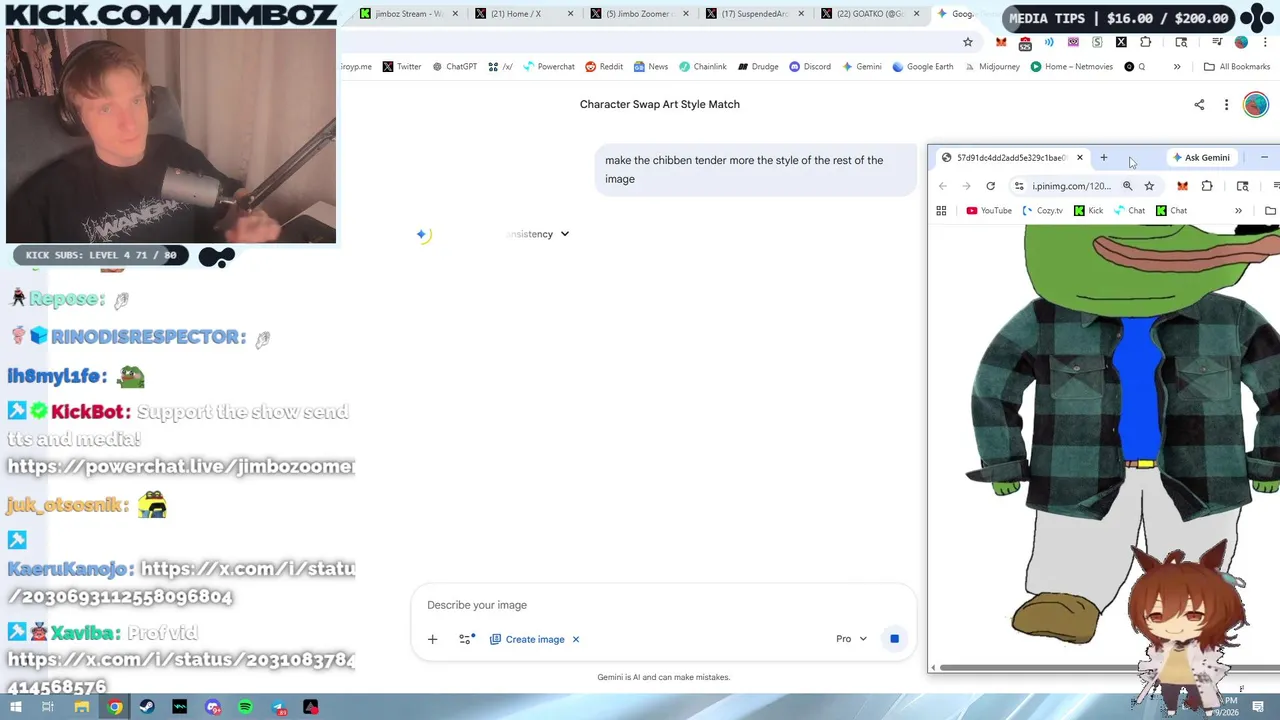Open the tools settings icon in prompt box
The width and height of the screenshot is (1280, 720).
tap(466, 639)
